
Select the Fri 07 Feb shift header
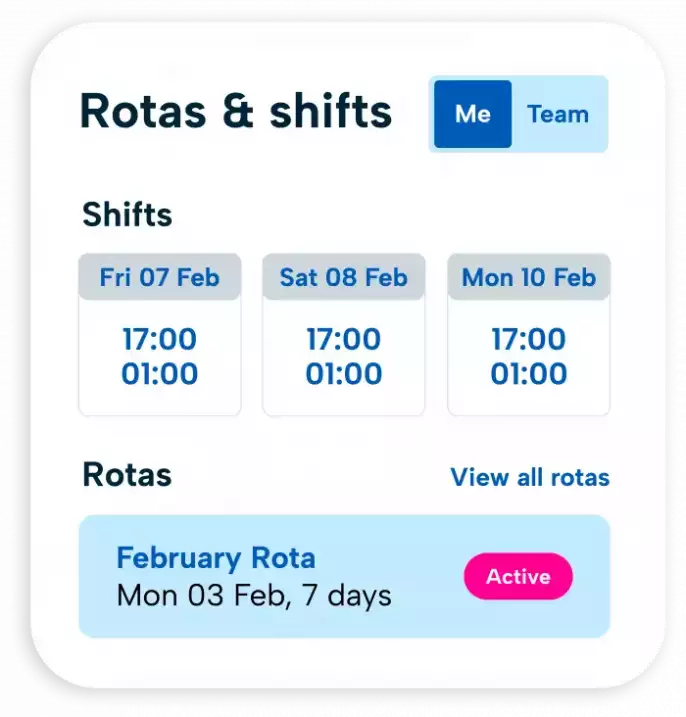click(x=160, y=277)
